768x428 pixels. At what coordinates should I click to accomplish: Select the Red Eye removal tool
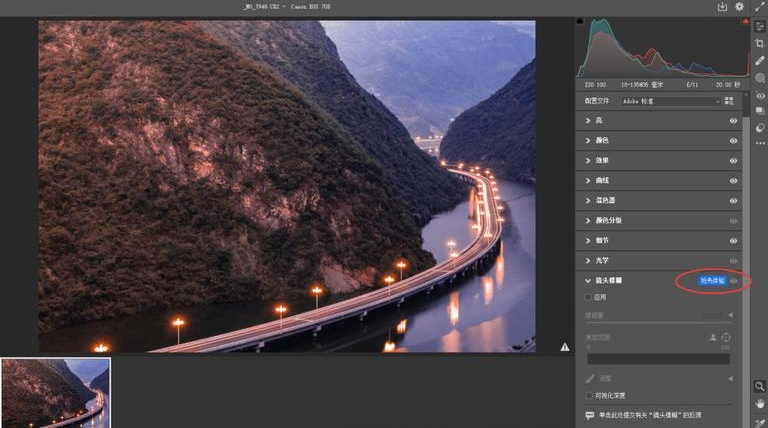[760, 95]
